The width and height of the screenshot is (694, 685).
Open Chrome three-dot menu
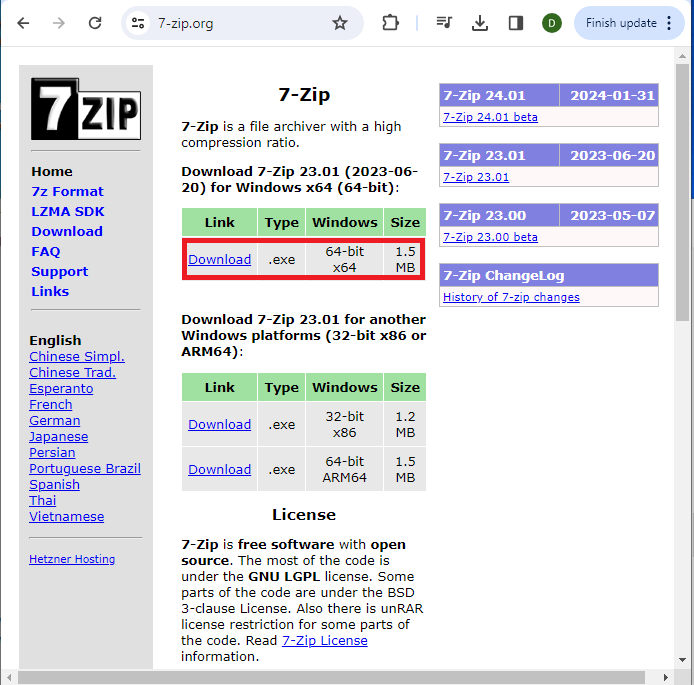669,23
